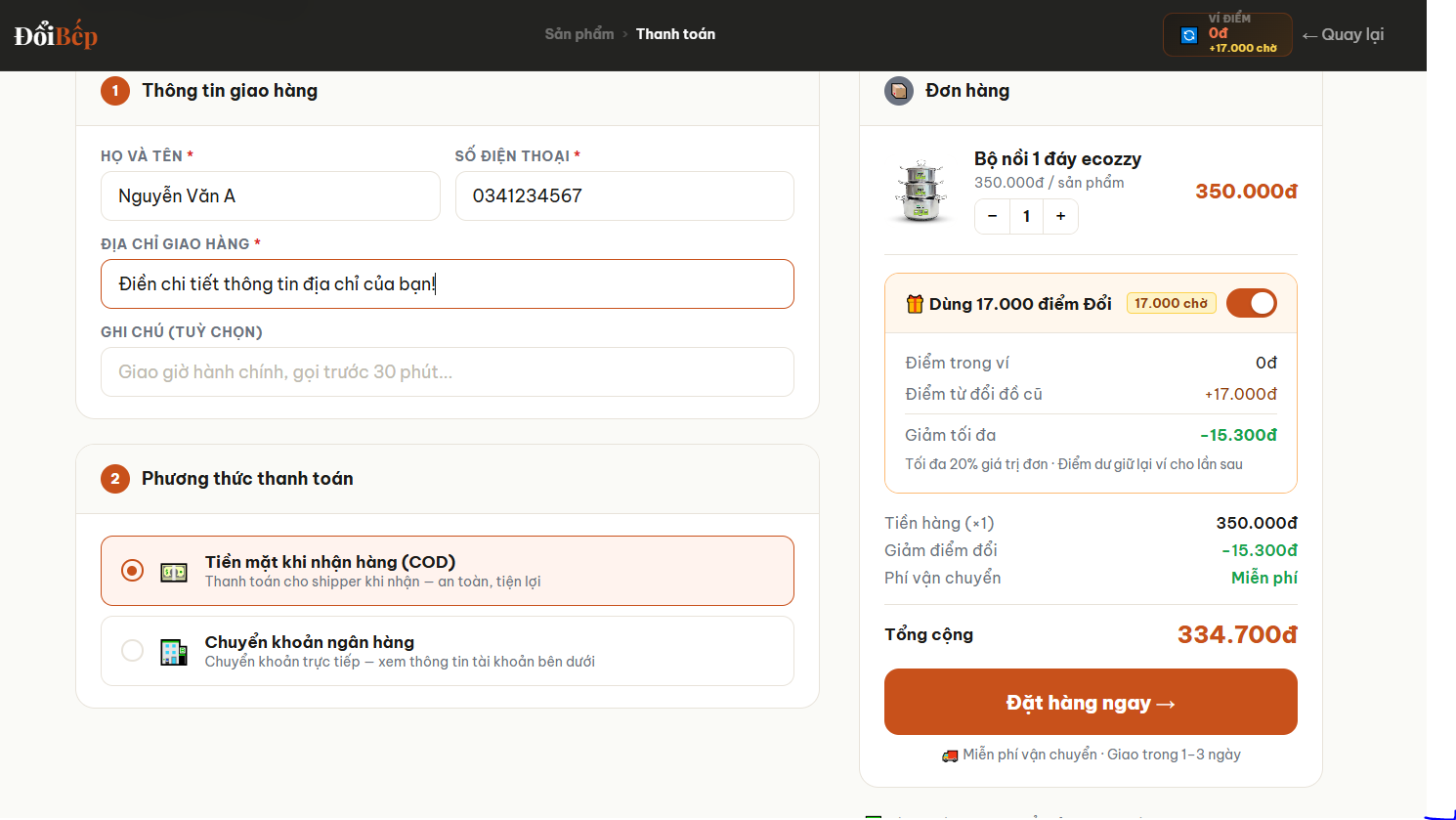Click the Đơn hàng package icon
This screenshot has width=1456, height=820.
click(899, 91)
